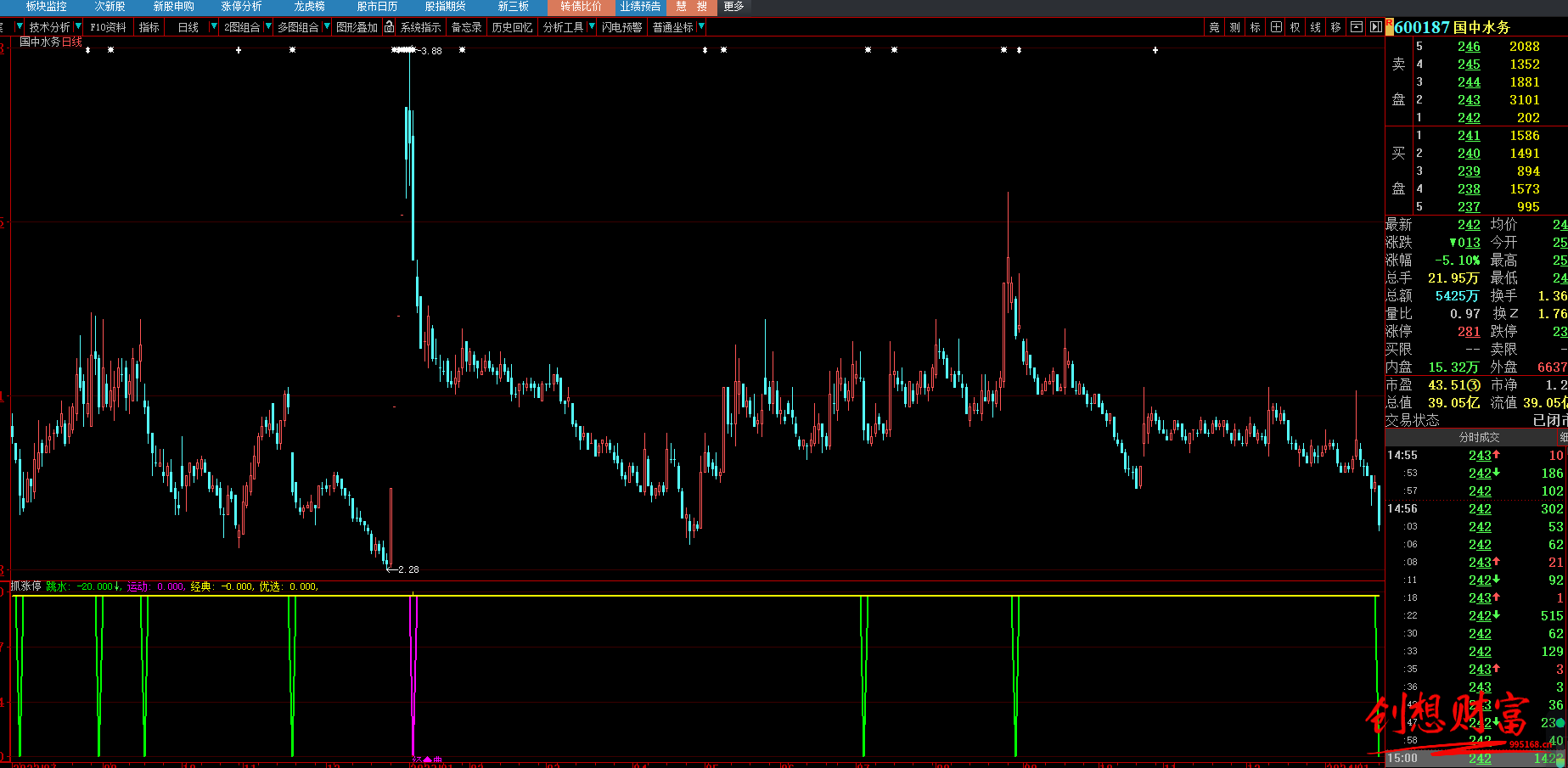Viewport: 1568px width, 768px height.
Task: Click the R badge beside 600187
Action: click(x=1390, y=27)
